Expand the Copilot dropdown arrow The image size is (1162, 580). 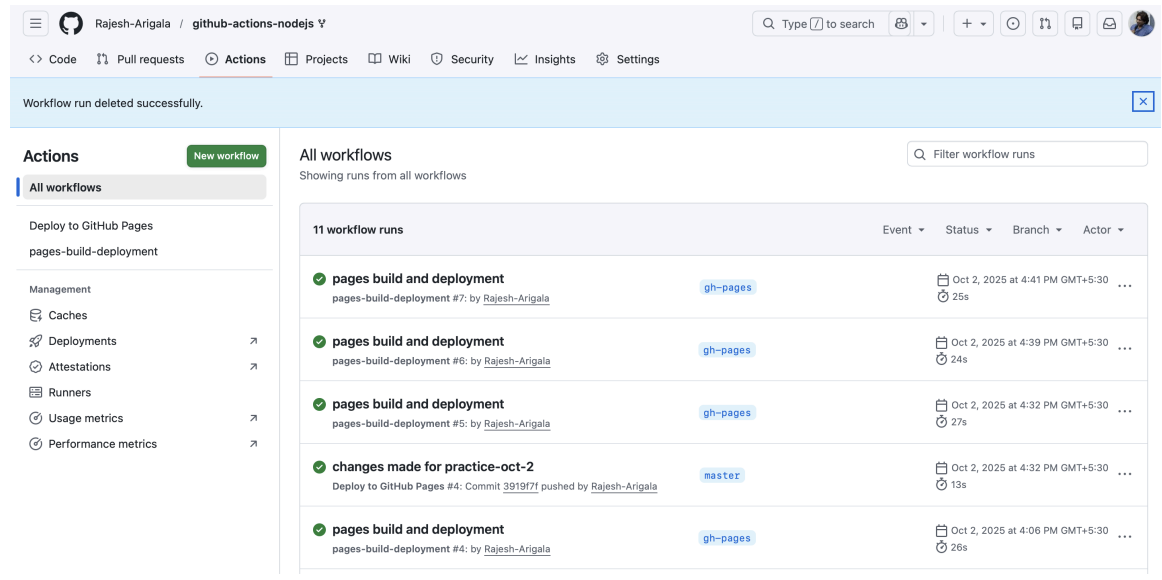click(x=923, y=24)
